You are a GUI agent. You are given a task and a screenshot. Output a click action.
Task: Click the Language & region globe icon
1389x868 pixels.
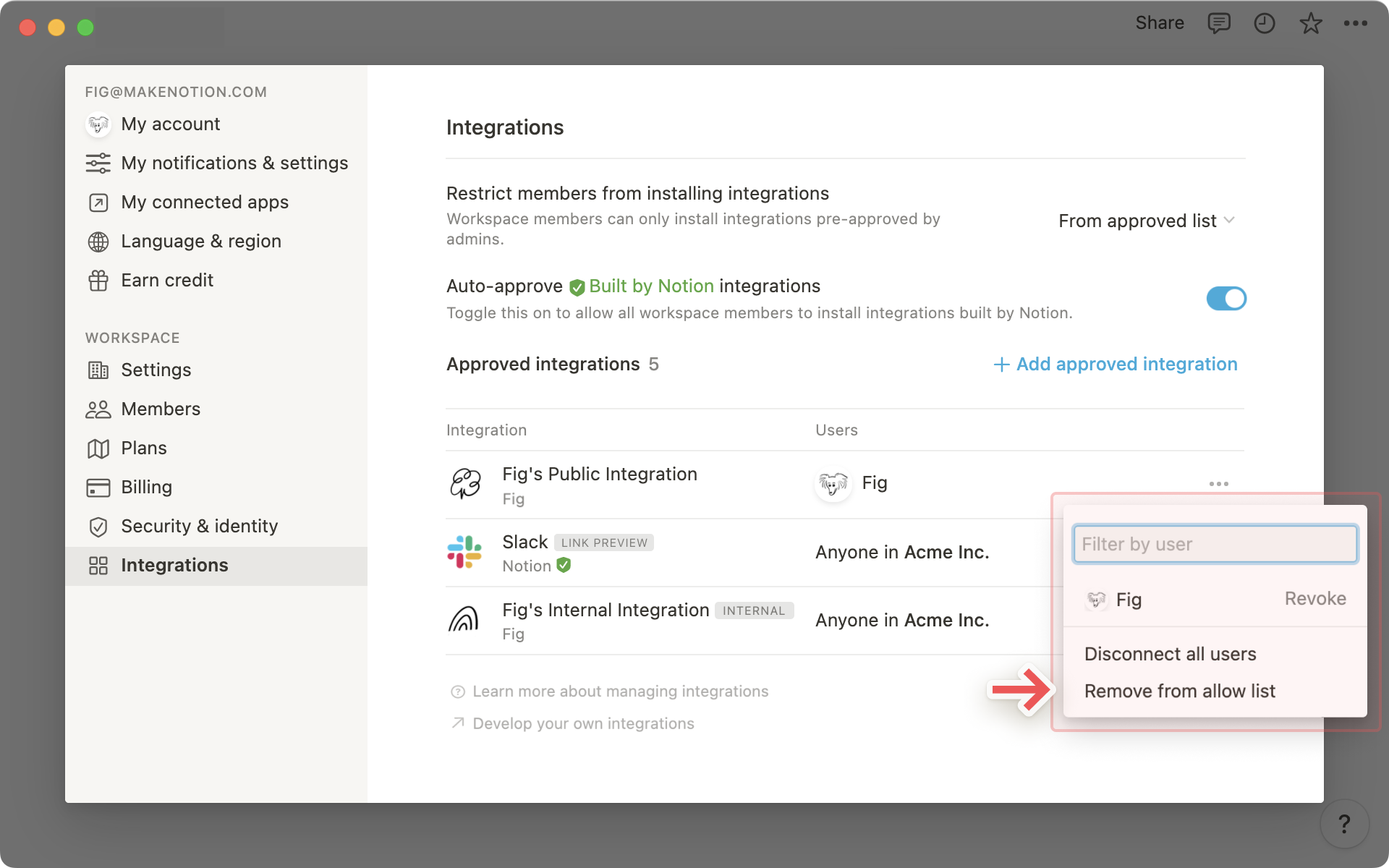97,241
